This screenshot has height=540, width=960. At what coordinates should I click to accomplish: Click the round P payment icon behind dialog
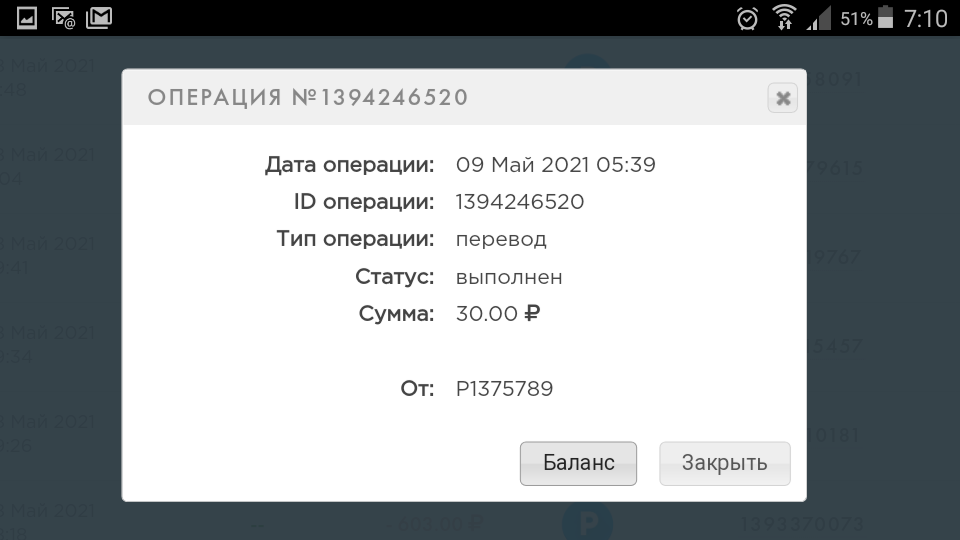click(x=587, y=521)
